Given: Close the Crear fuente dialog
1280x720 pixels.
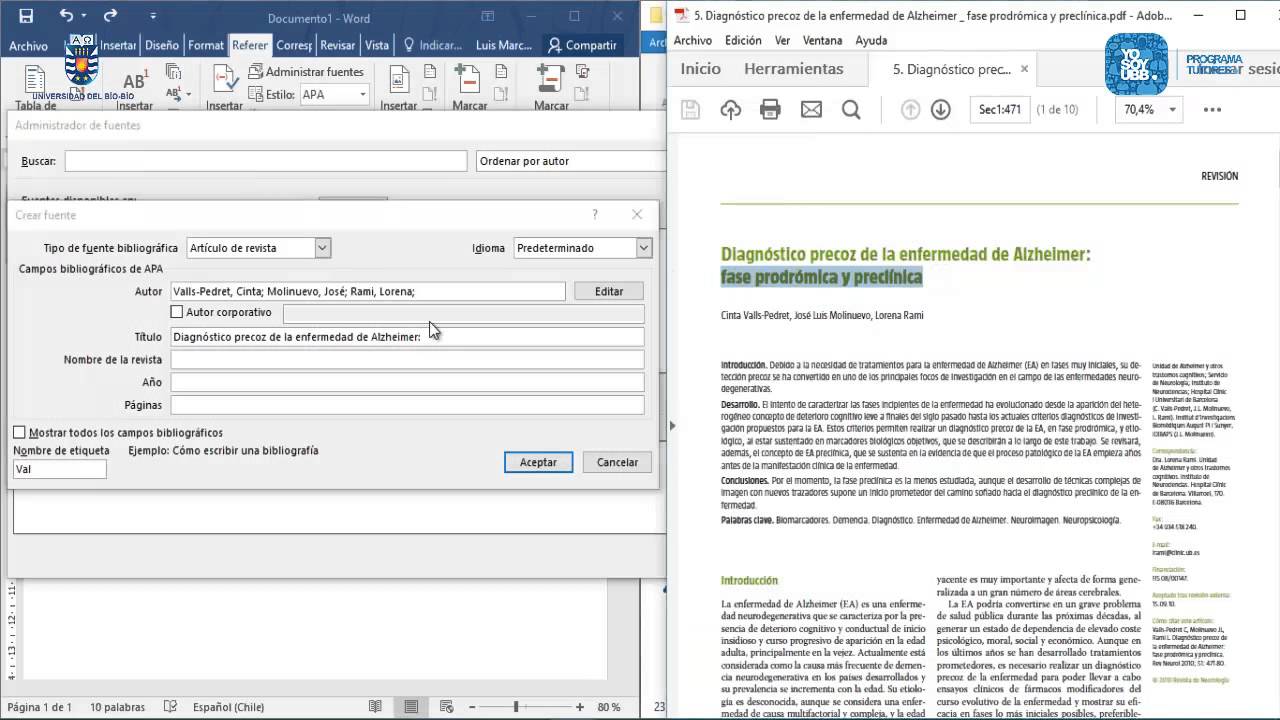Looking at the screenshot, I should [637, 215].
